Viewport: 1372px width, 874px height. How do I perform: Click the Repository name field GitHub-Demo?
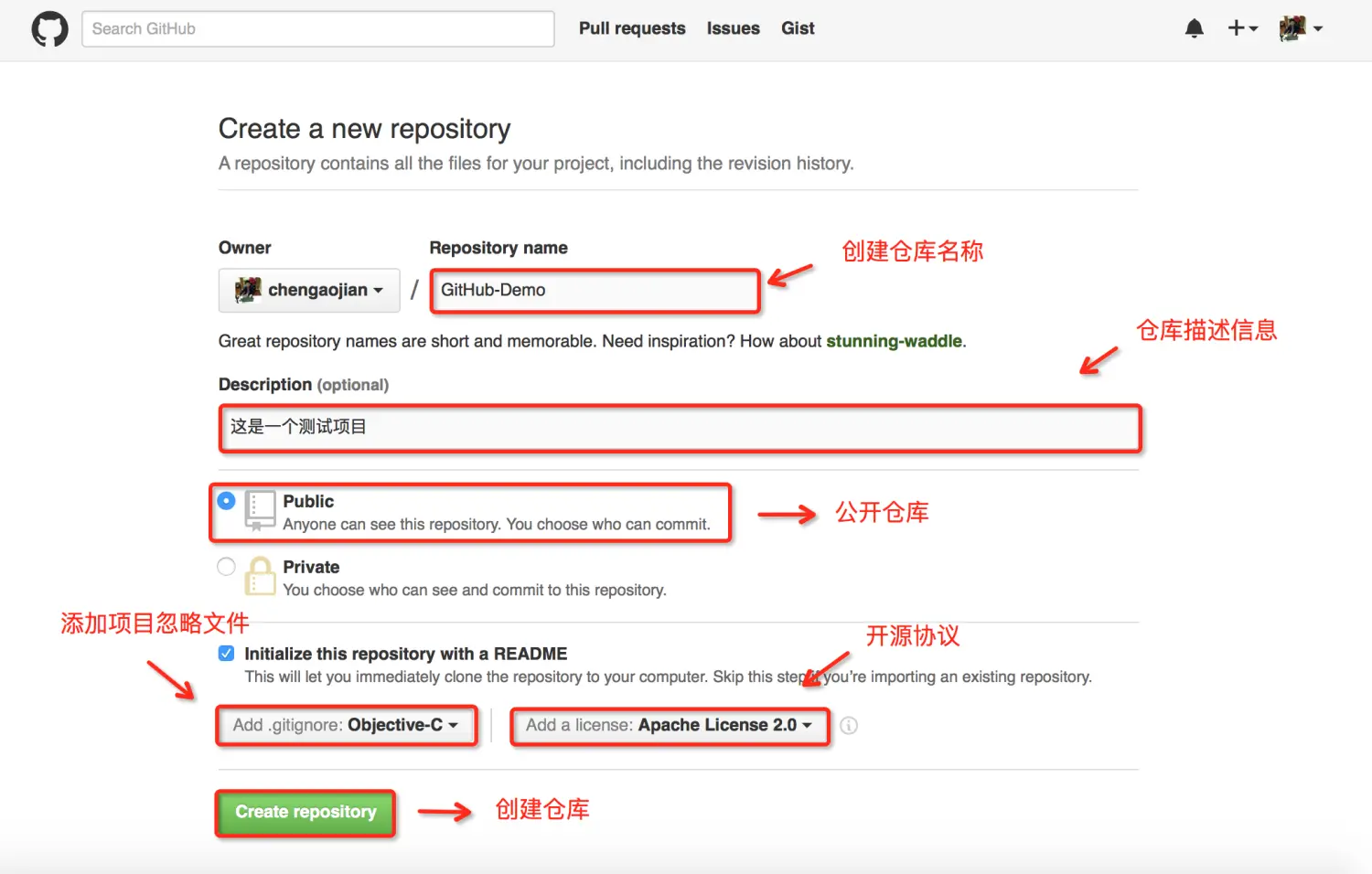click(x=595, y=290)
